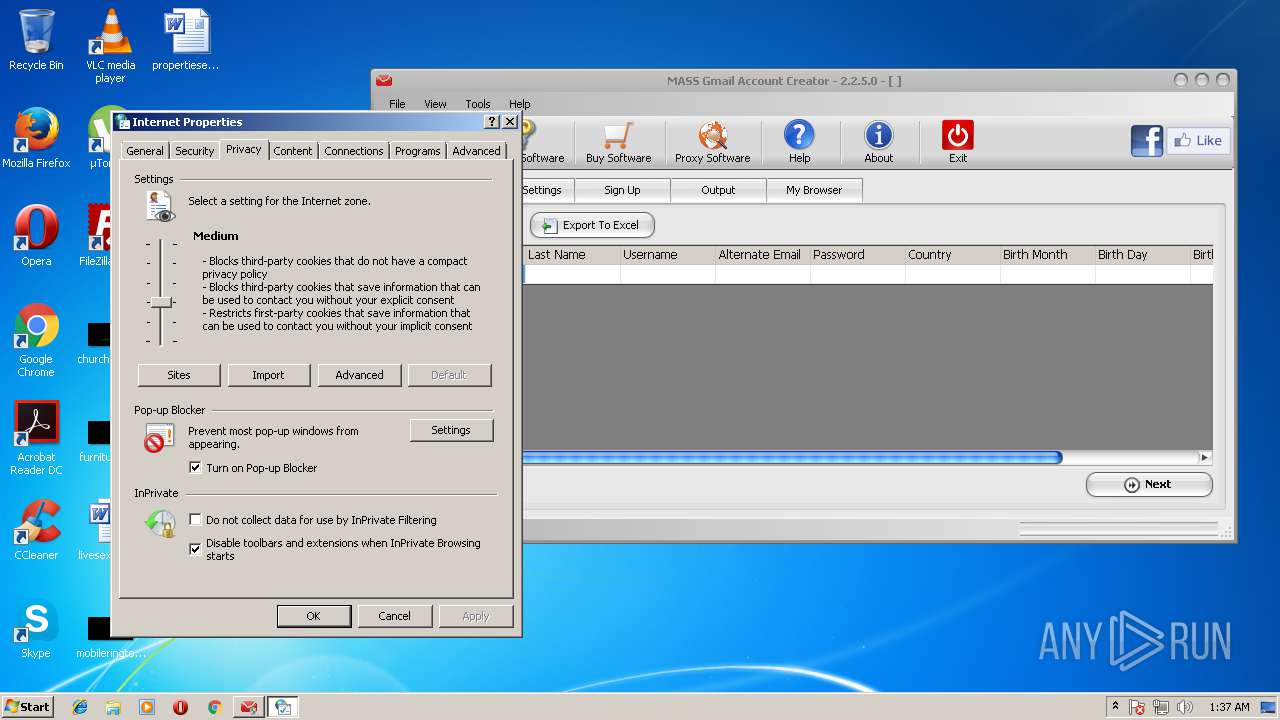The image size is (1280, 720).
Task: Open Windows Media Player taskbar icon
Action: click(x=147, y=707)
